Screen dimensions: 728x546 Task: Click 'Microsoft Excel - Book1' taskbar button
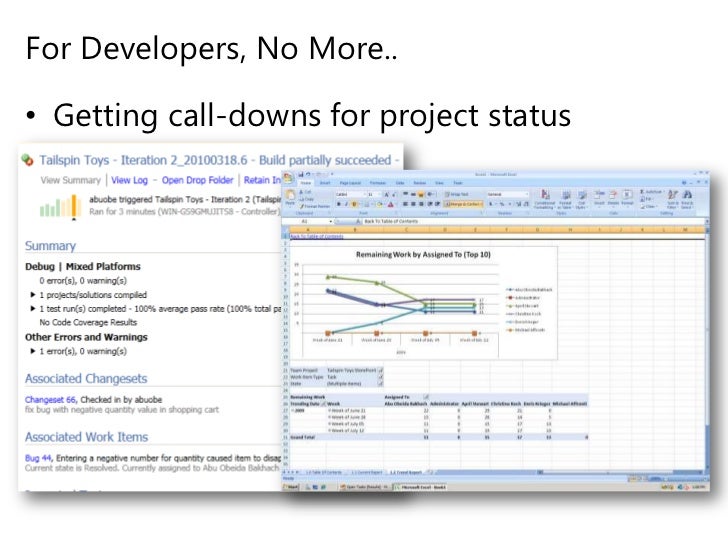point(420,487)
